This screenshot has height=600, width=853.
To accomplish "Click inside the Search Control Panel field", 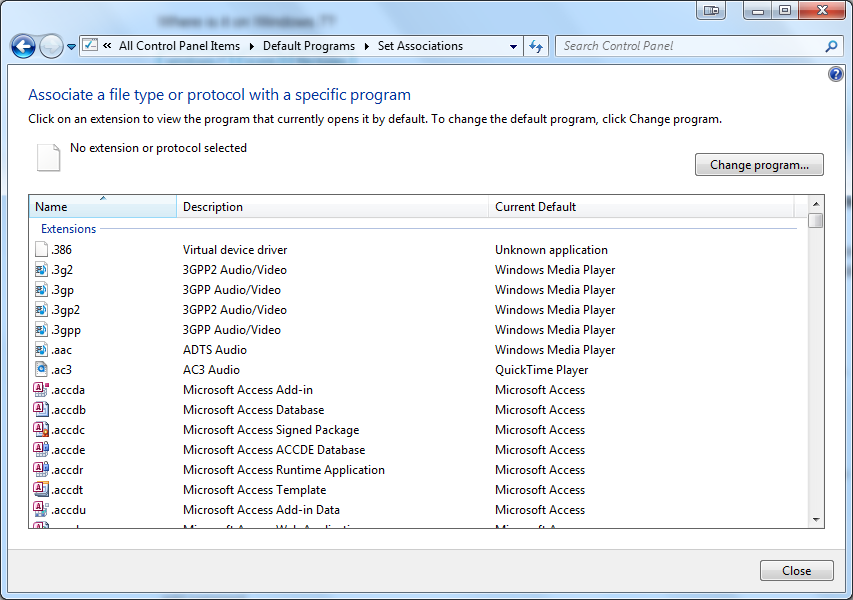I will point(680,46).
